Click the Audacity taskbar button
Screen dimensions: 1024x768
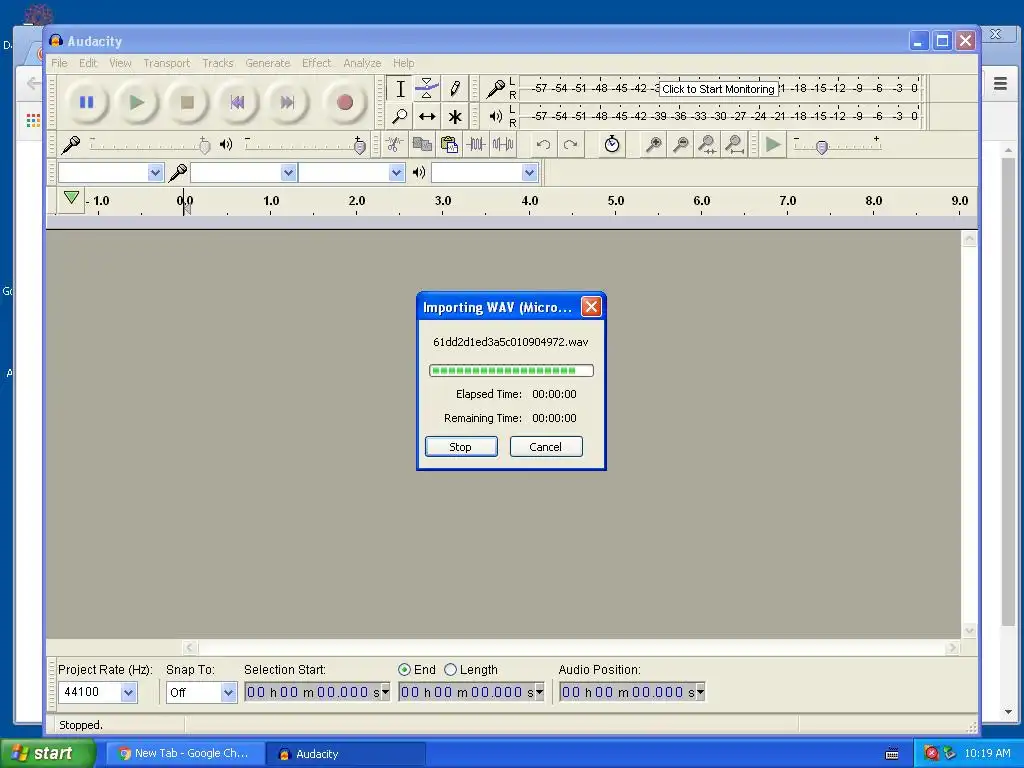(347, 754)
